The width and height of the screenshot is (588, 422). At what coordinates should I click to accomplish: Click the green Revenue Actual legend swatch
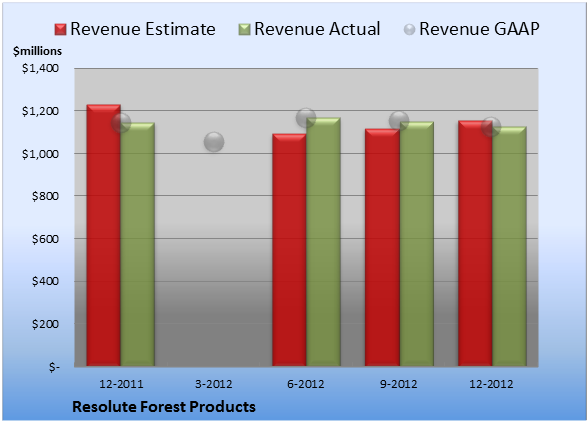click(x=244, y=30)
